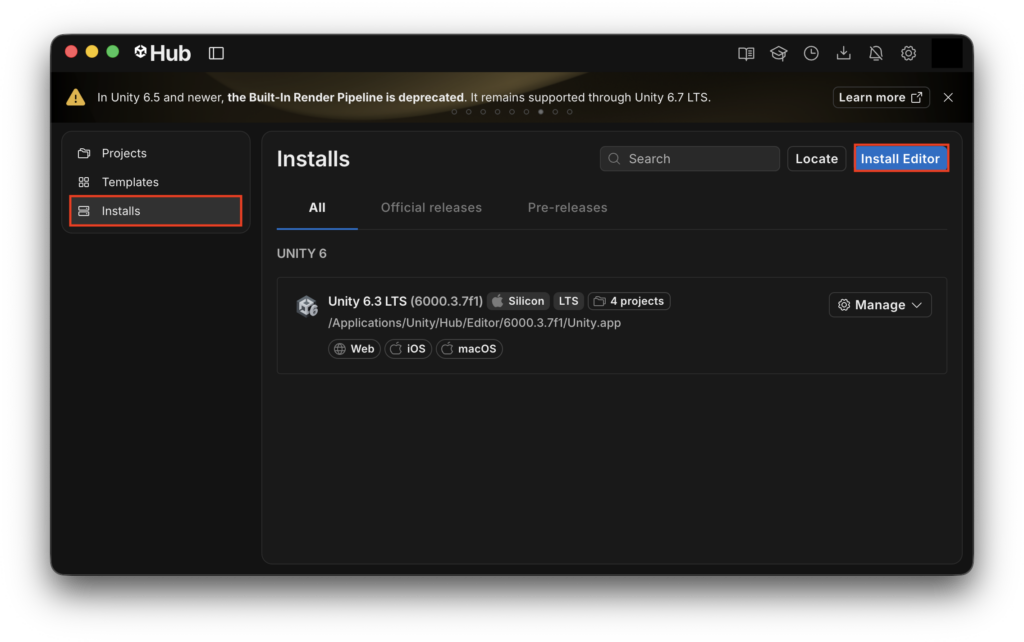Viewport: 1024px width, 642px height.
Task: Click the UNITY 6 section heading
Action: [302, 253]
